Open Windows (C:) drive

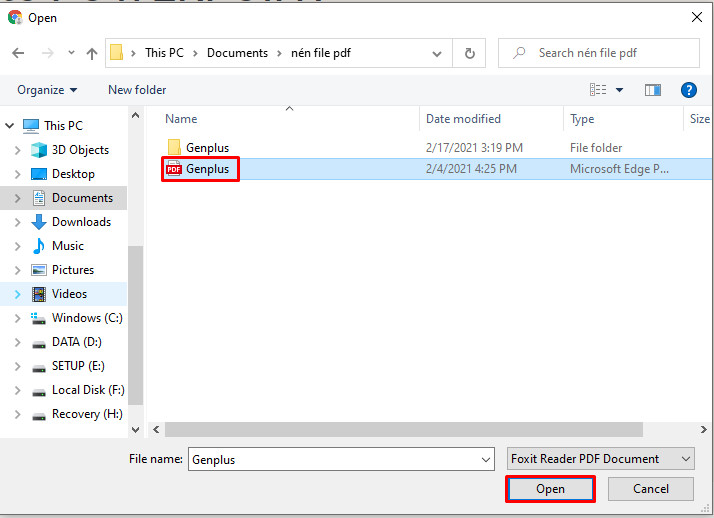tap(87, 318)
